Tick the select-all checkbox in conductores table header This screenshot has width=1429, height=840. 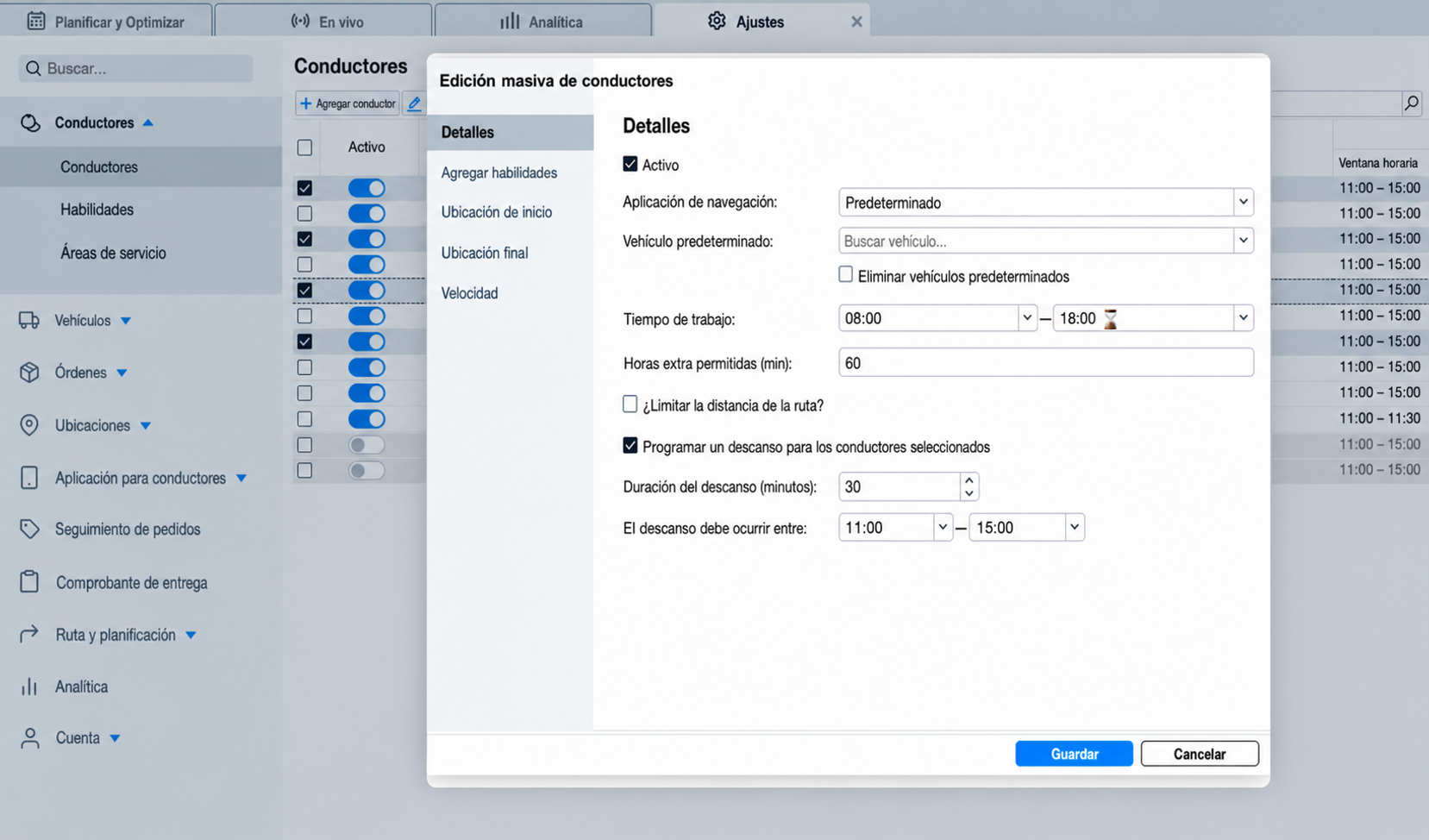point(304,147)
